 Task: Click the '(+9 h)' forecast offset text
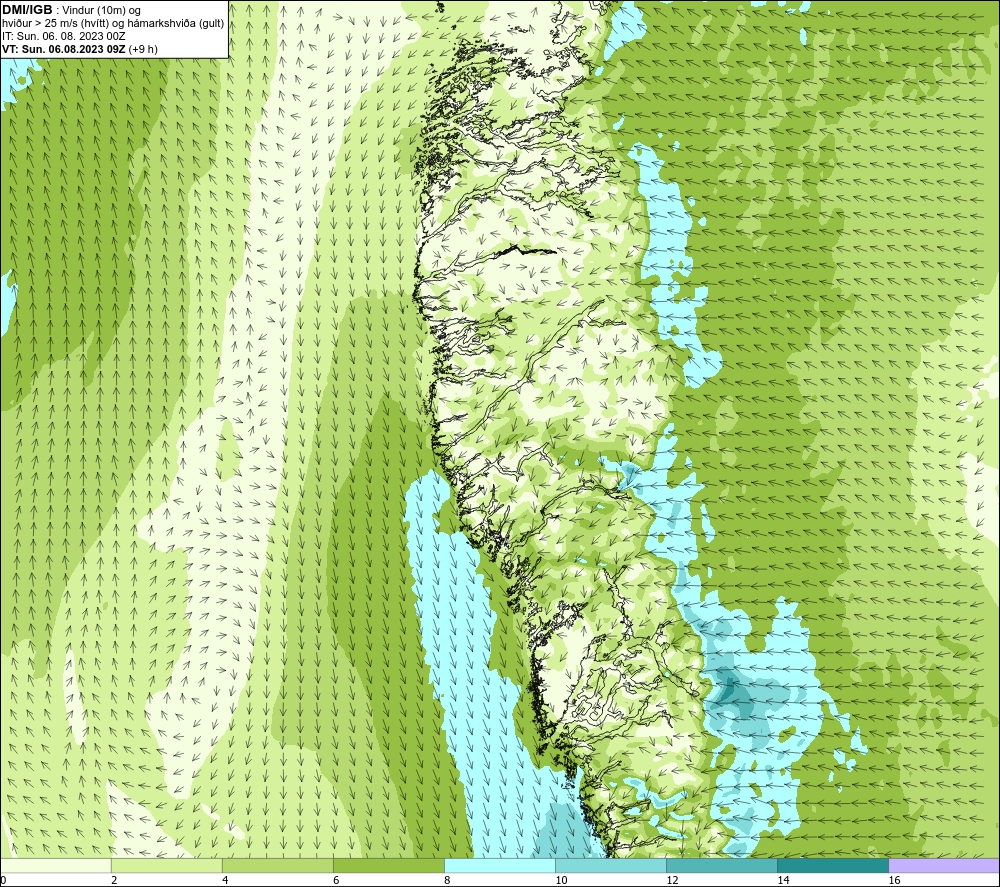coord(143,49)
